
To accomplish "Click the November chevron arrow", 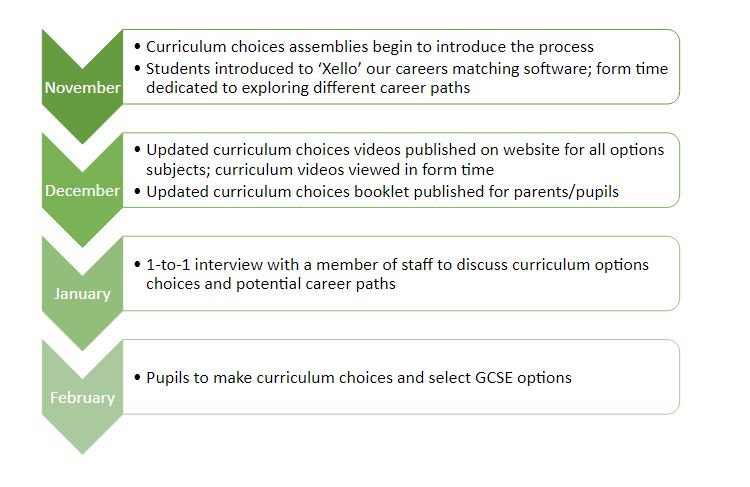I will click(82, 87).
